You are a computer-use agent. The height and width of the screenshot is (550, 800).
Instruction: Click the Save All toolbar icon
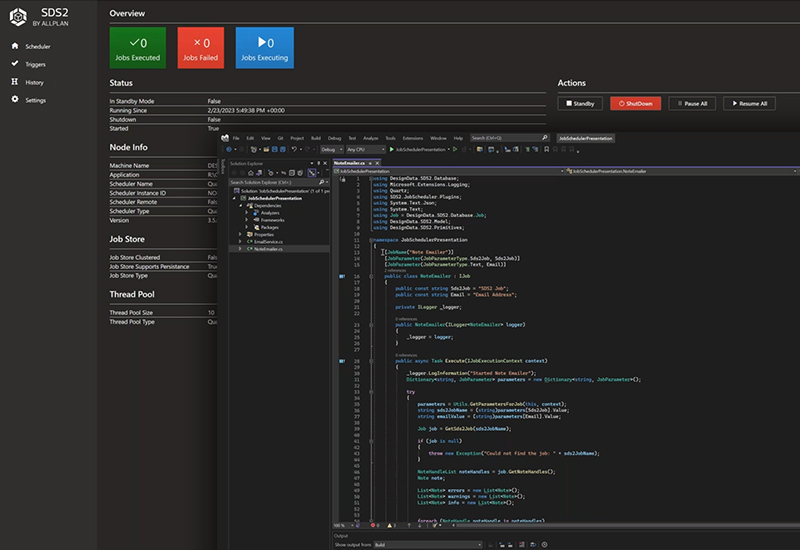pos(283,149)
